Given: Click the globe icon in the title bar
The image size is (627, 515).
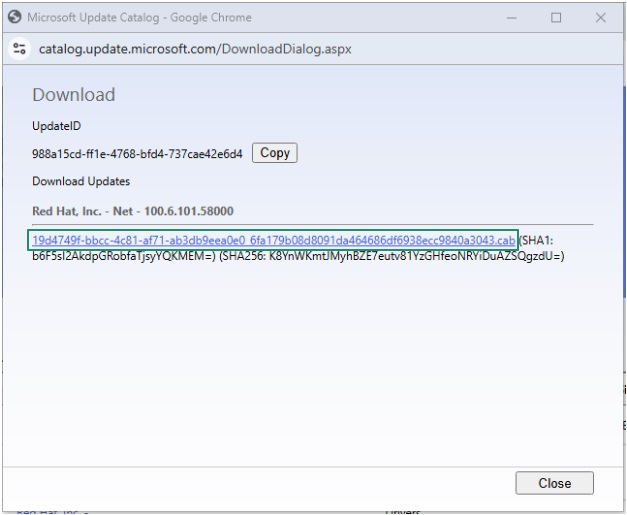Looking at the screenshot, I should click(14, 17).
